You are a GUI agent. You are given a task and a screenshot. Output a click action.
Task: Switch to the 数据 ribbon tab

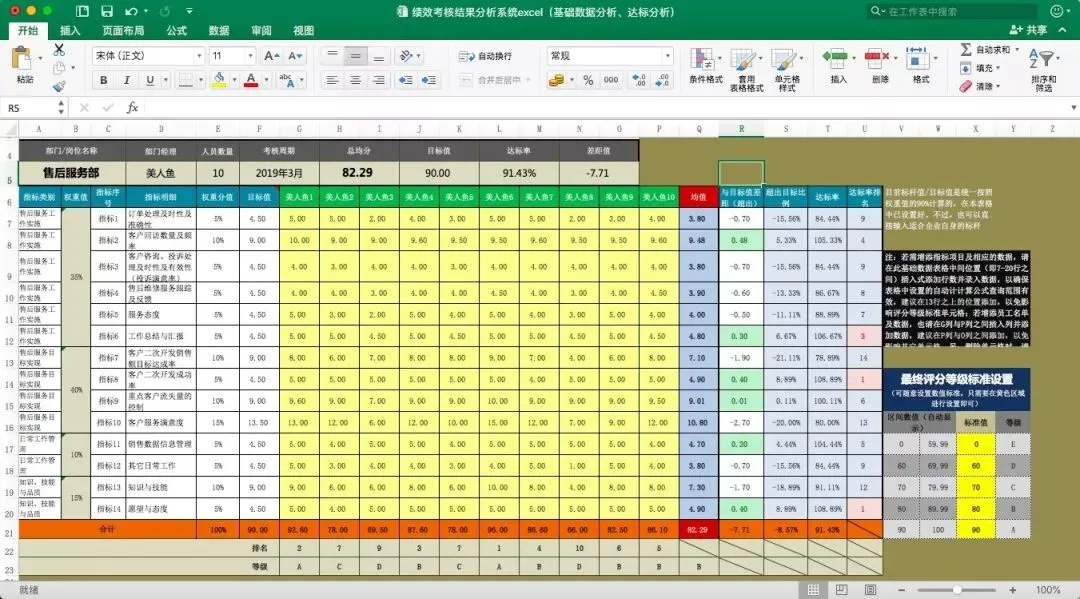click(219, 30)
